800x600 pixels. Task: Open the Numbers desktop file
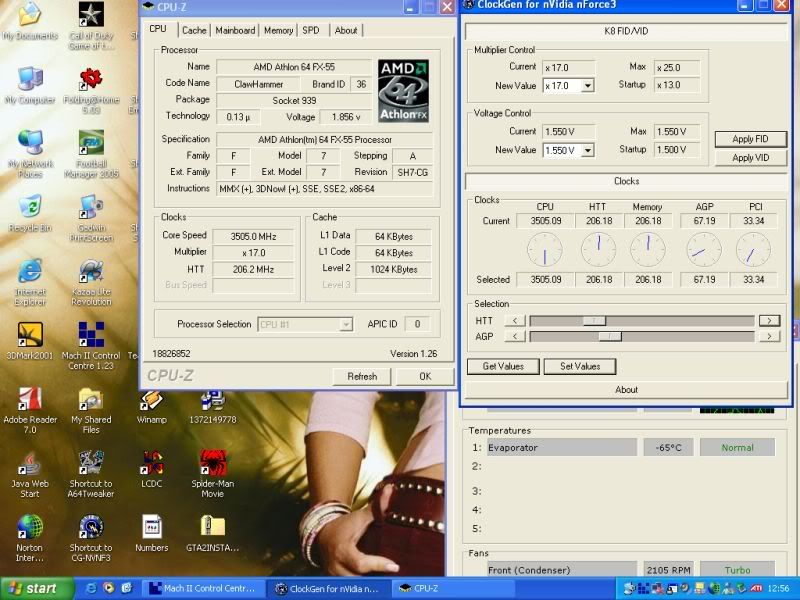click(x=152, y=534)
